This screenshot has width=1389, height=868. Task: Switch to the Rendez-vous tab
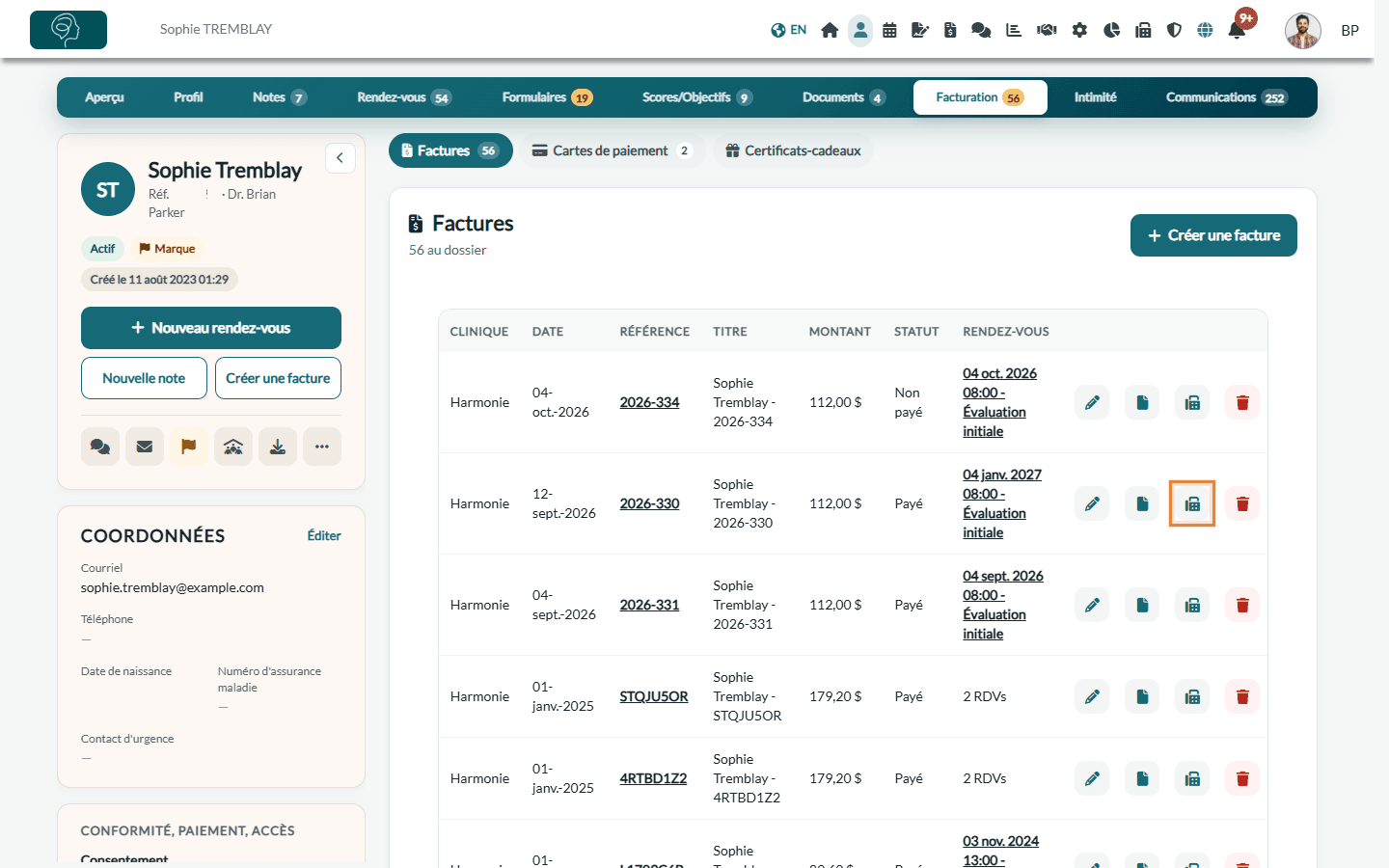[403, 97]
